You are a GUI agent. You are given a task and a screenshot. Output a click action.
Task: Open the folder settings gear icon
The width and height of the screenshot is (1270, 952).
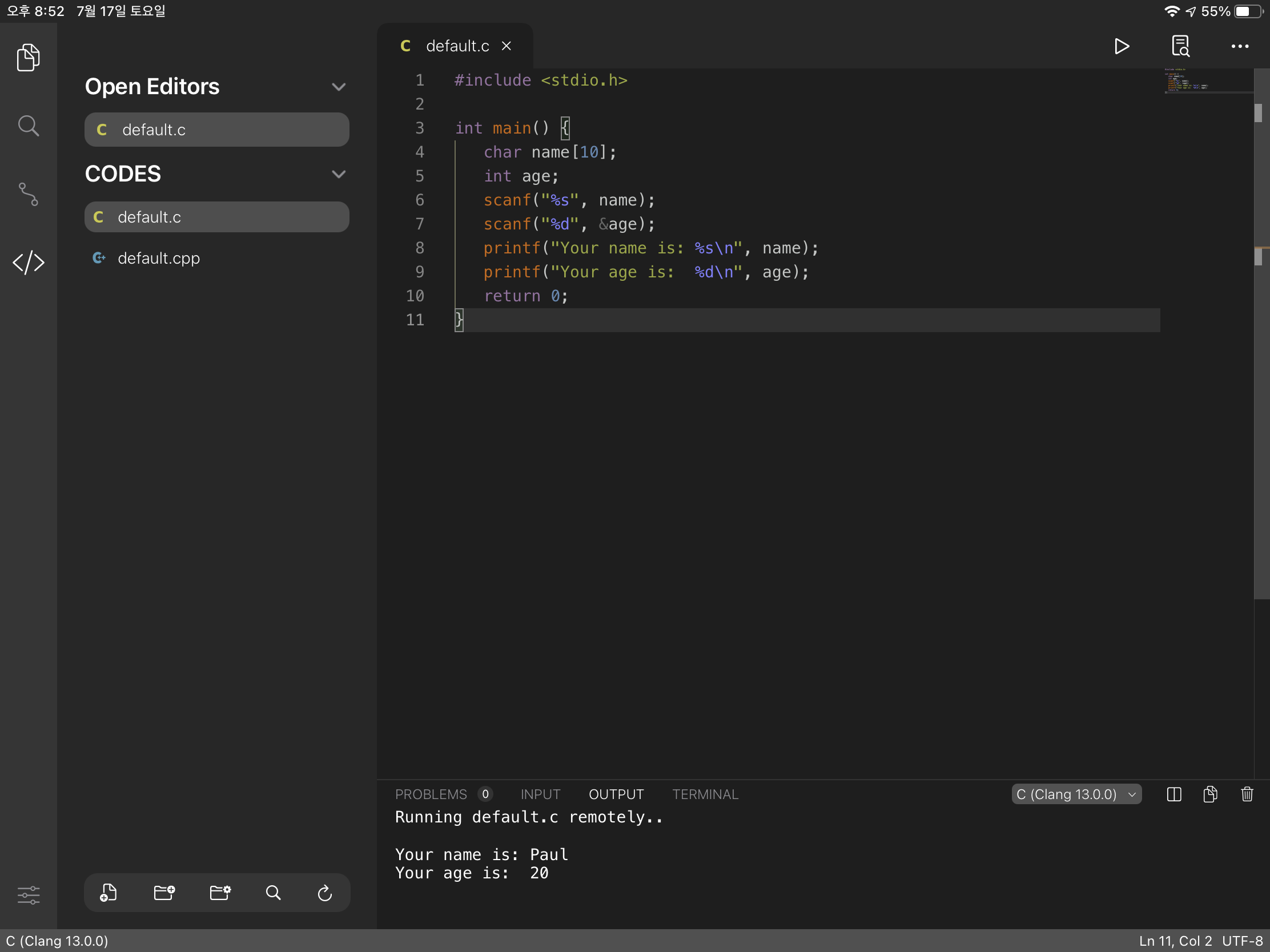pyautogui.click(x=220, y=892)
